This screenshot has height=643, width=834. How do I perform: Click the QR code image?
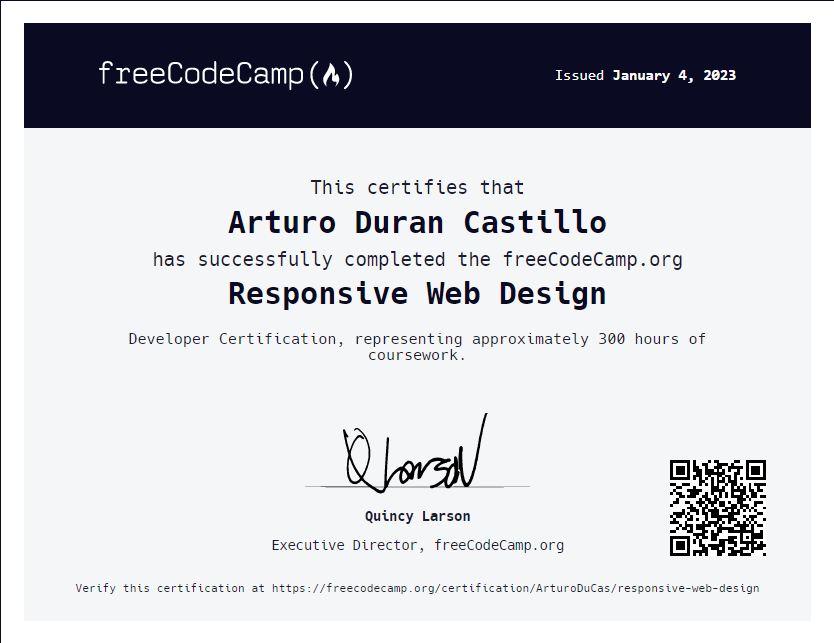coord(718,508)
